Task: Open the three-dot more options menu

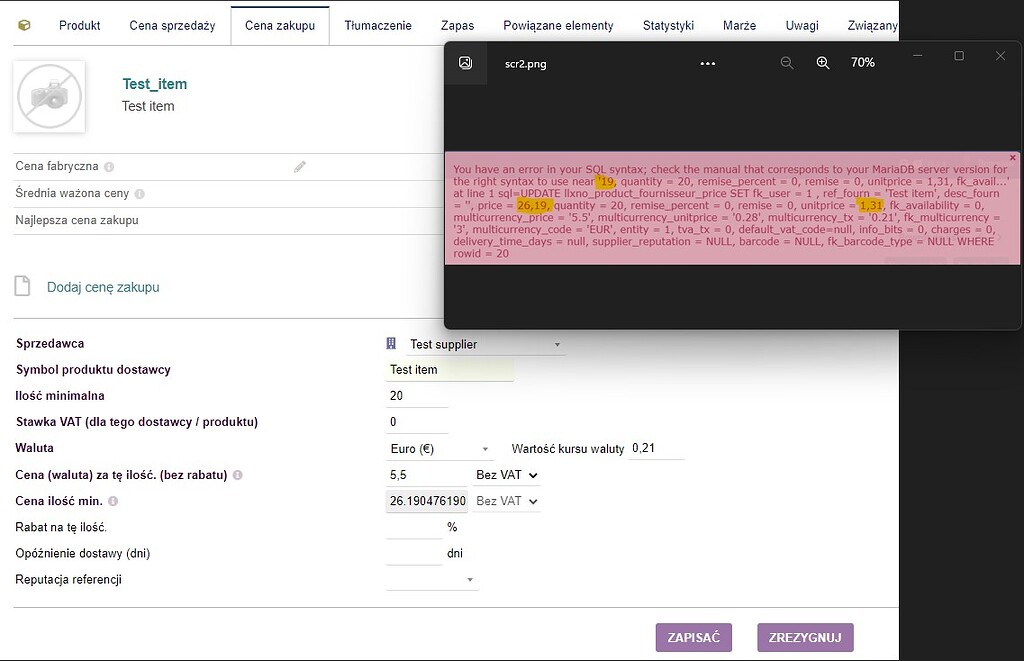Action: pyautogui.click(x=708, y=63)
